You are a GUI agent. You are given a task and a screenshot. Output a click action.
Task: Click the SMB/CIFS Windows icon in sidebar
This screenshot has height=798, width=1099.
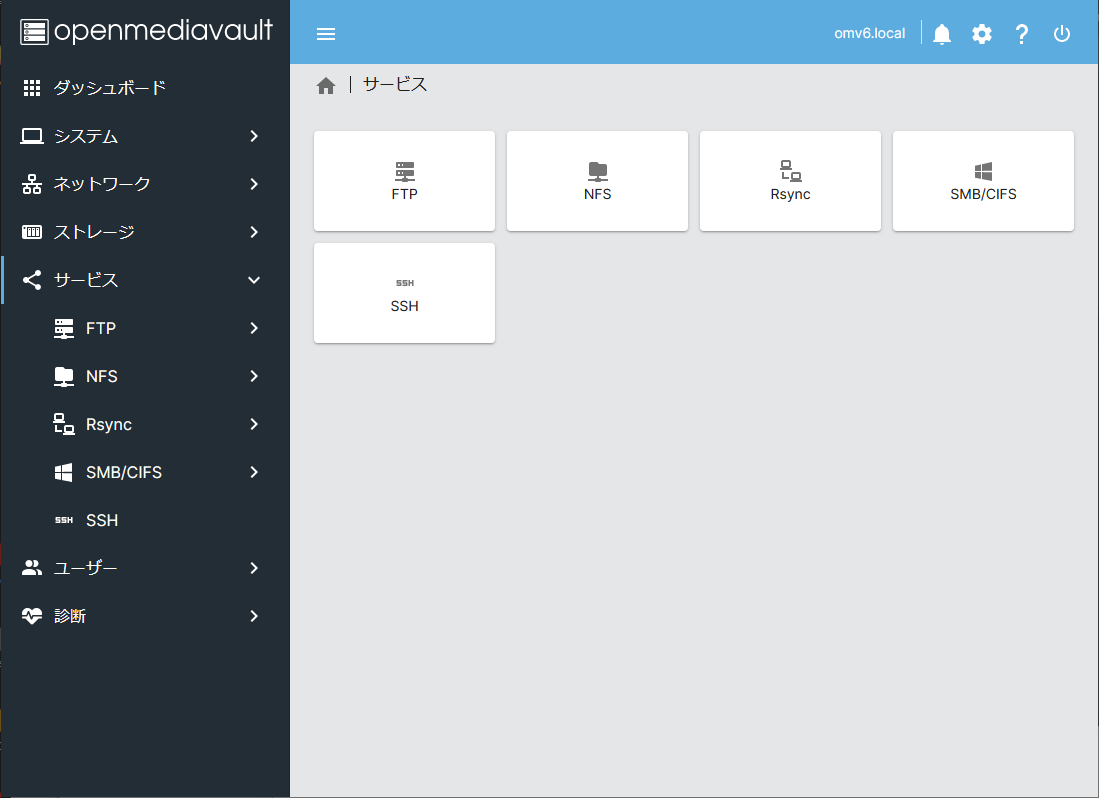click(64, 472)
